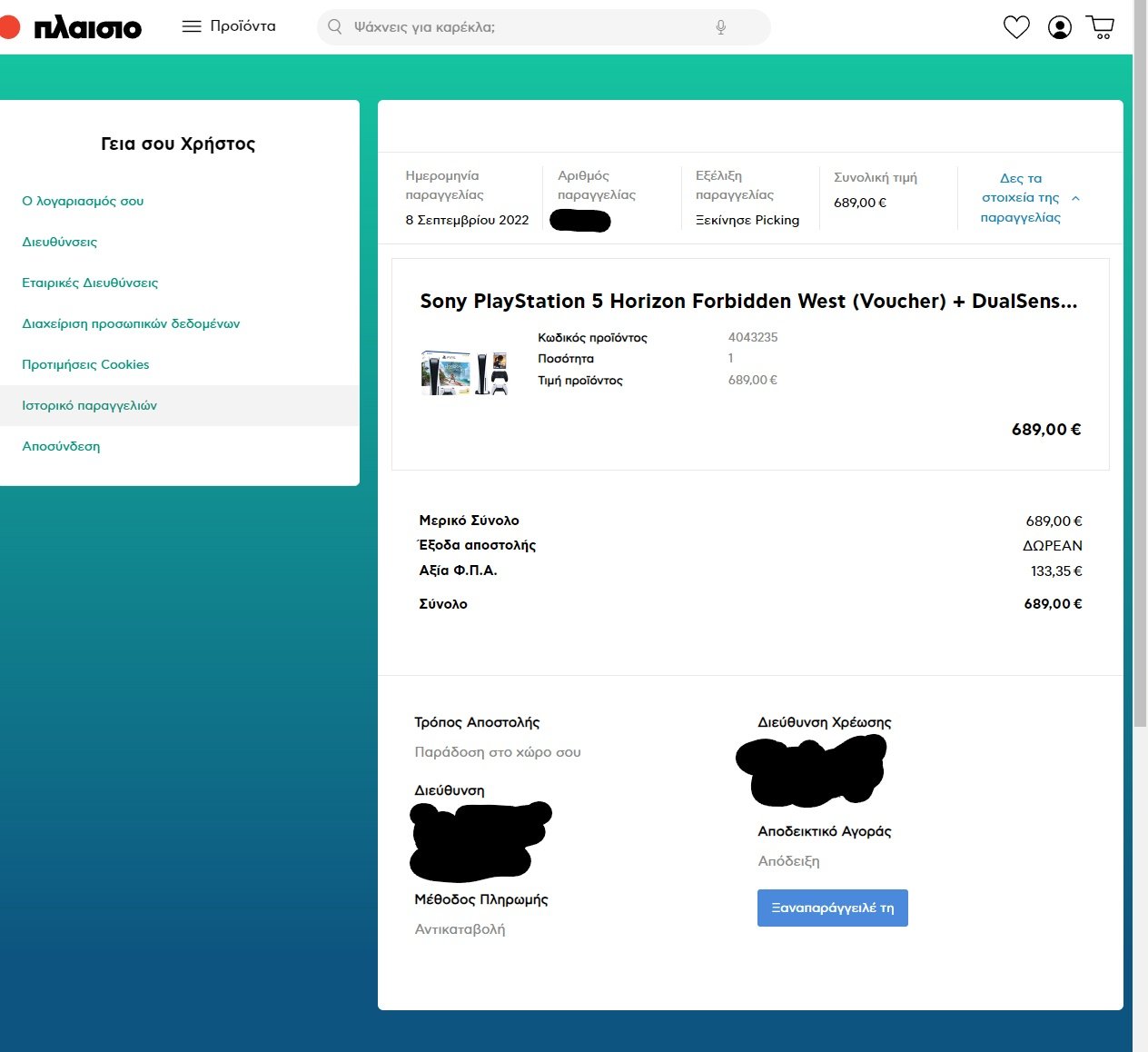Click the microphone voice search icon

(x=720, y=27)
